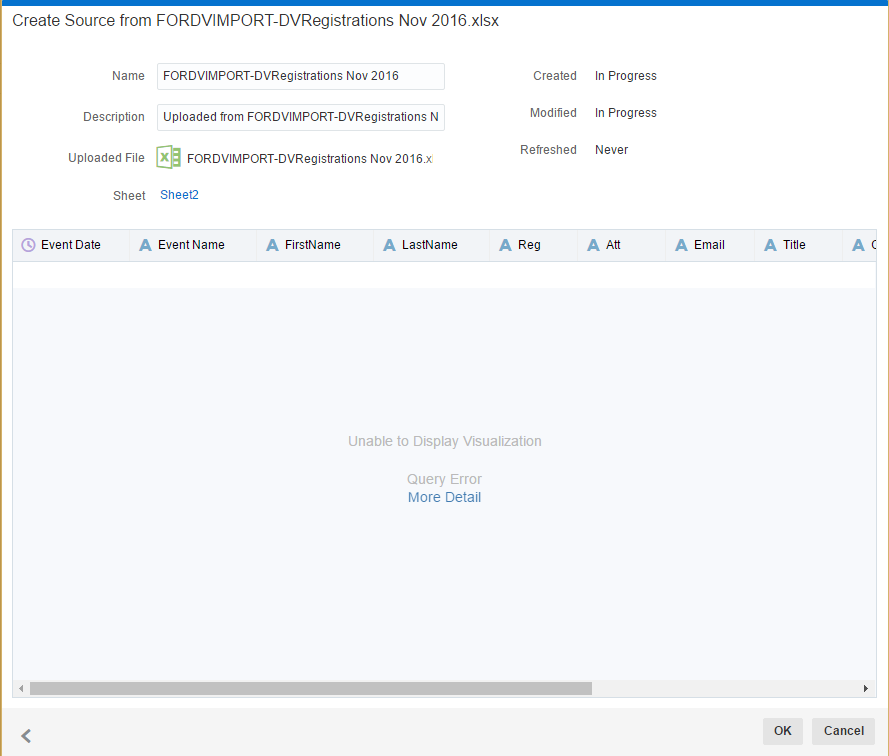Click the Excel file icon for uploaded file

pos(168,157)
